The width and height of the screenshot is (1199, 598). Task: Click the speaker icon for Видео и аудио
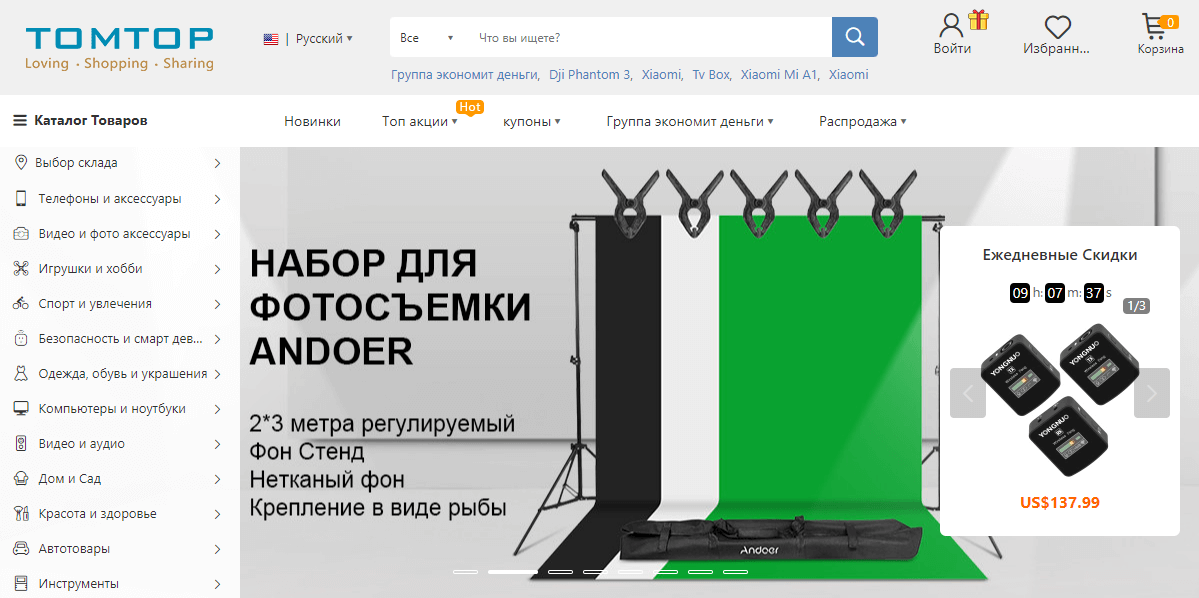click(21, 444)
